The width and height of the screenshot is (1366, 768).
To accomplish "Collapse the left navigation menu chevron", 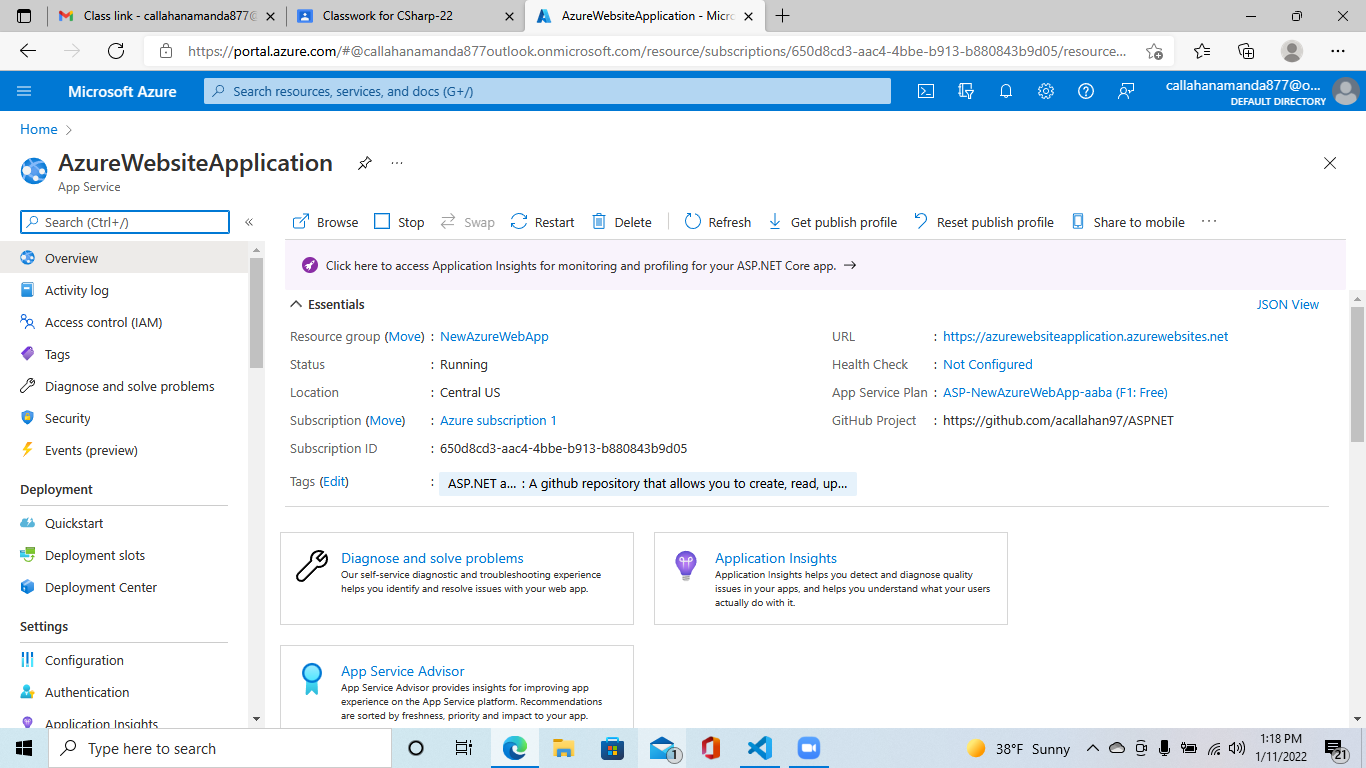I will coord(249,222).
